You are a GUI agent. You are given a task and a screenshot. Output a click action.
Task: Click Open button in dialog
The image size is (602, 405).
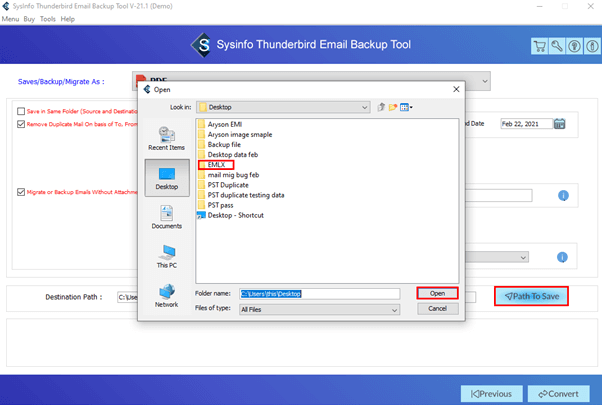[x=437, y=293]
